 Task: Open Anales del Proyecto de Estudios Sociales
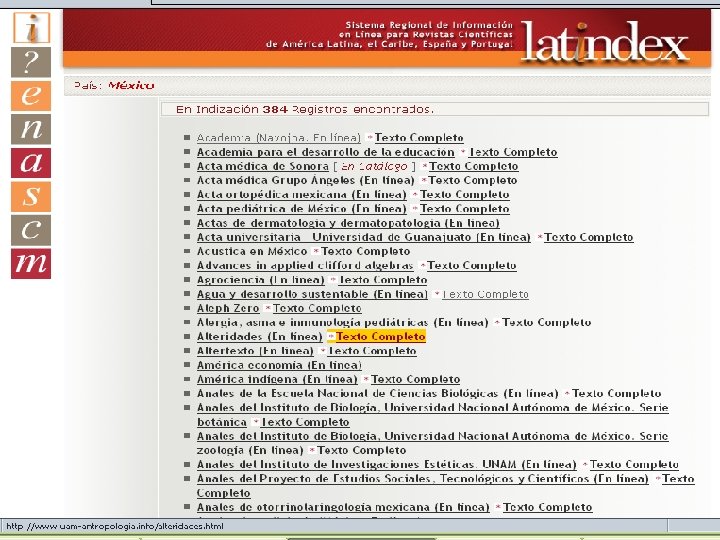pos(422,479)
